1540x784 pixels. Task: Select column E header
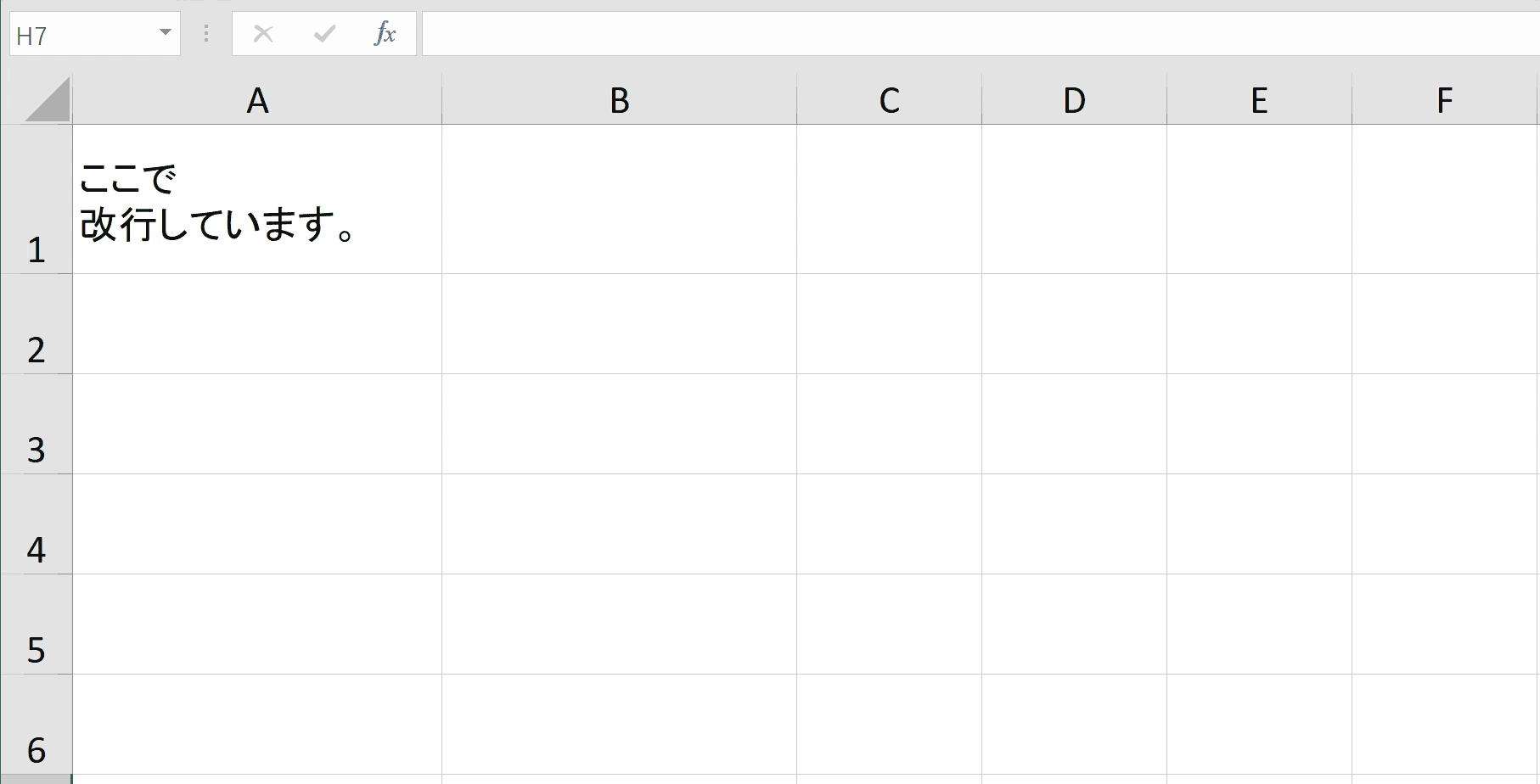coord(1259,100)
